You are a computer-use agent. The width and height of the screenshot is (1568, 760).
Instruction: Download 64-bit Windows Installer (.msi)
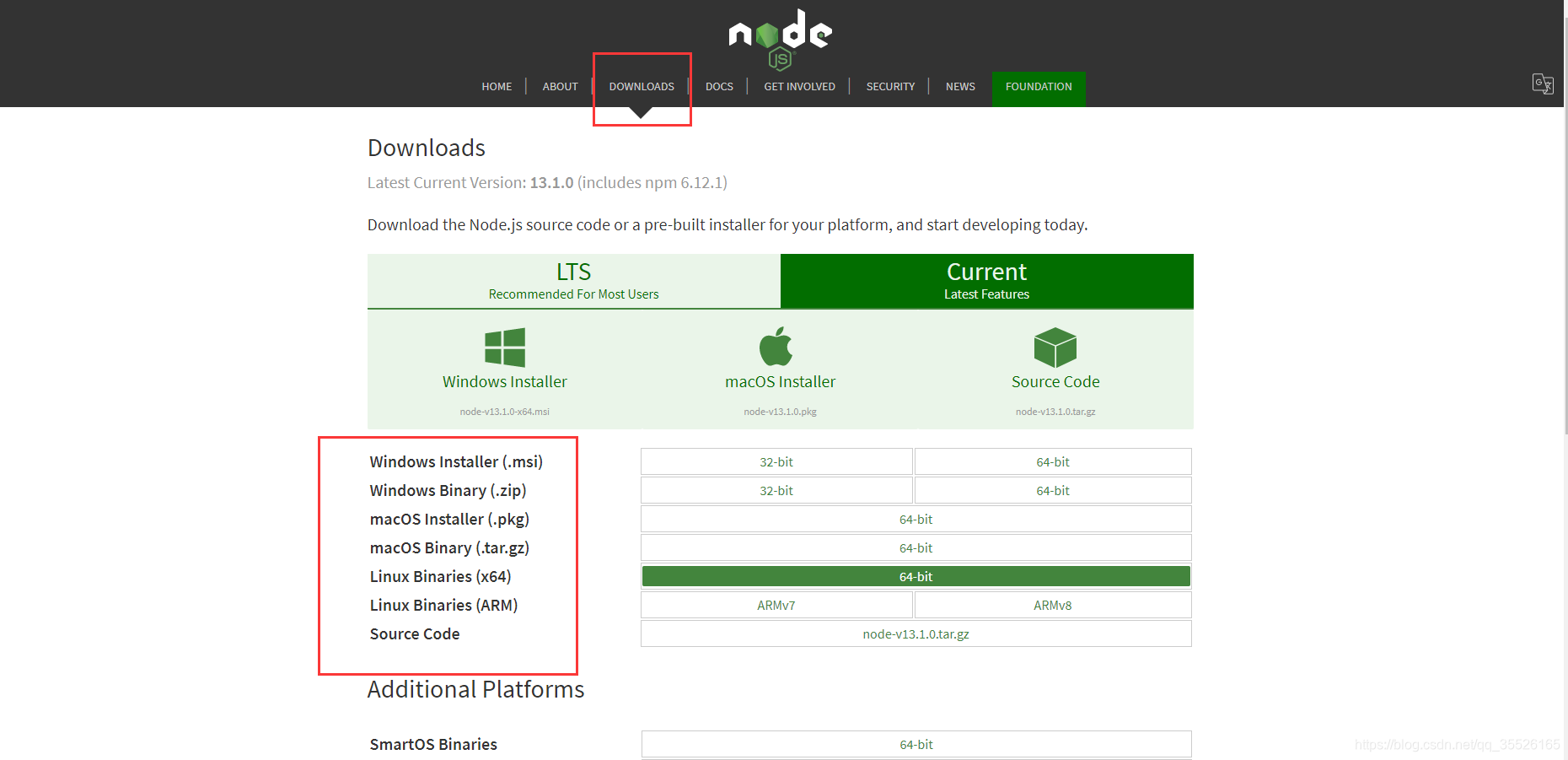click(1053, 461)
